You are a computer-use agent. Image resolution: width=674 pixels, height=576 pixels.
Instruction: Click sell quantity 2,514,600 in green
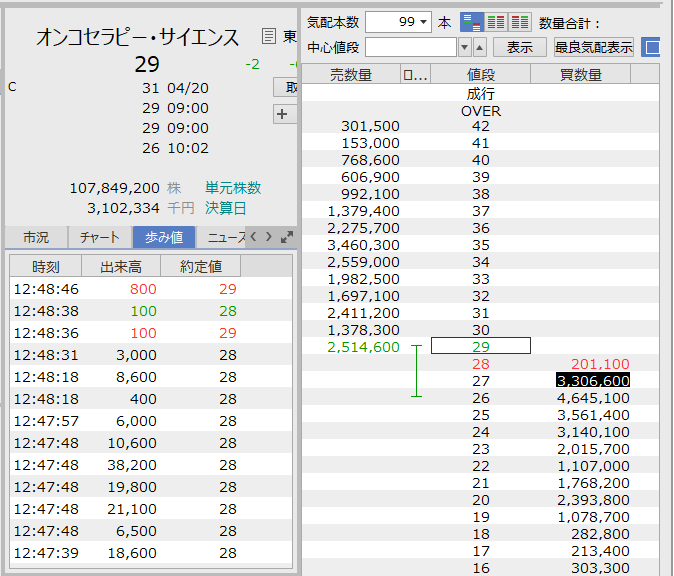point(363,347)
